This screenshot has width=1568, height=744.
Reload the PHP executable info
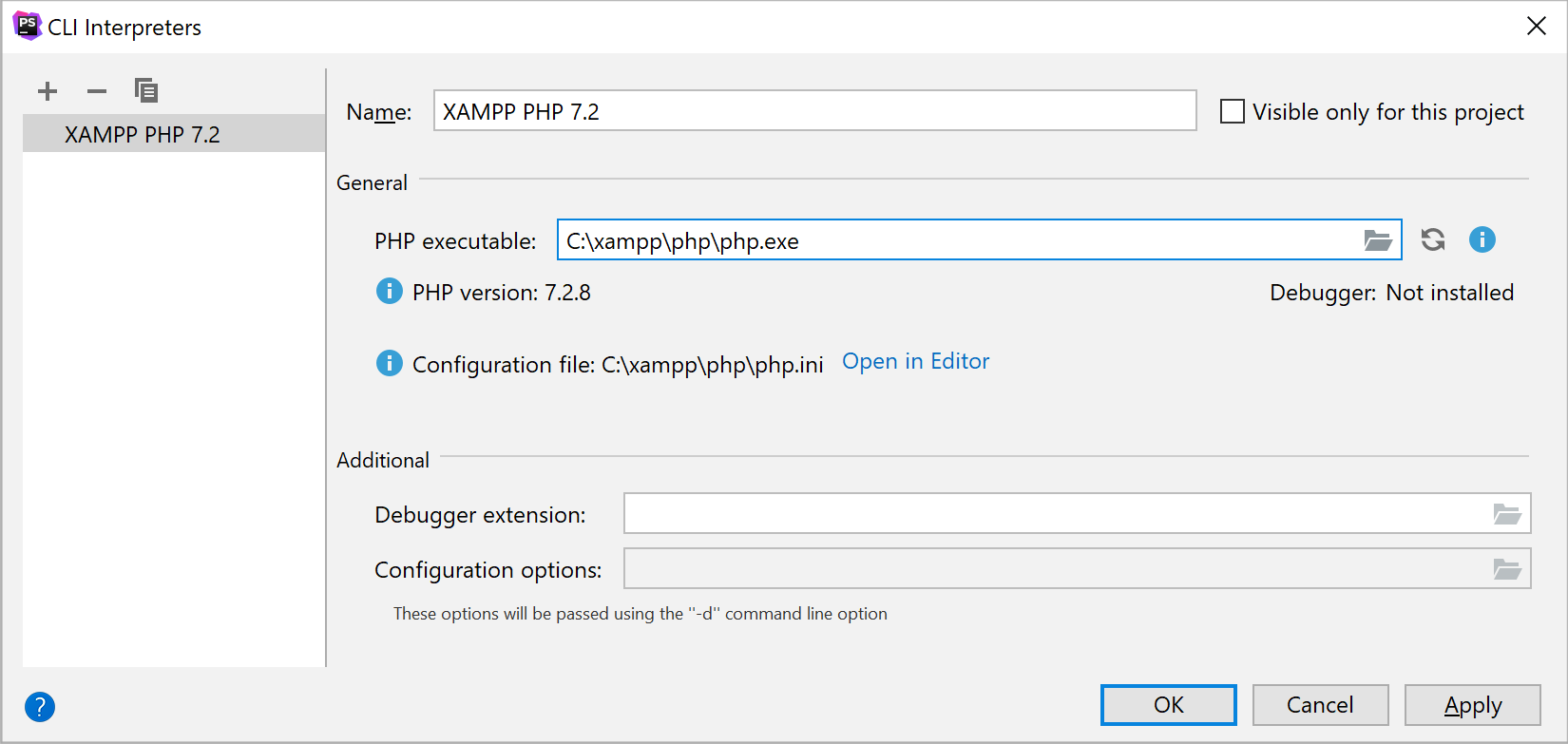point(1433,240)
